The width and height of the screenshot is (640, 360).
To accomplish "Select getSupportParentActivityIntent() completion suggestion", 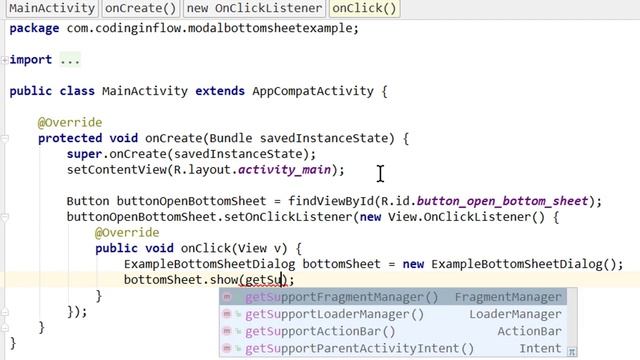I will (393, 348).
